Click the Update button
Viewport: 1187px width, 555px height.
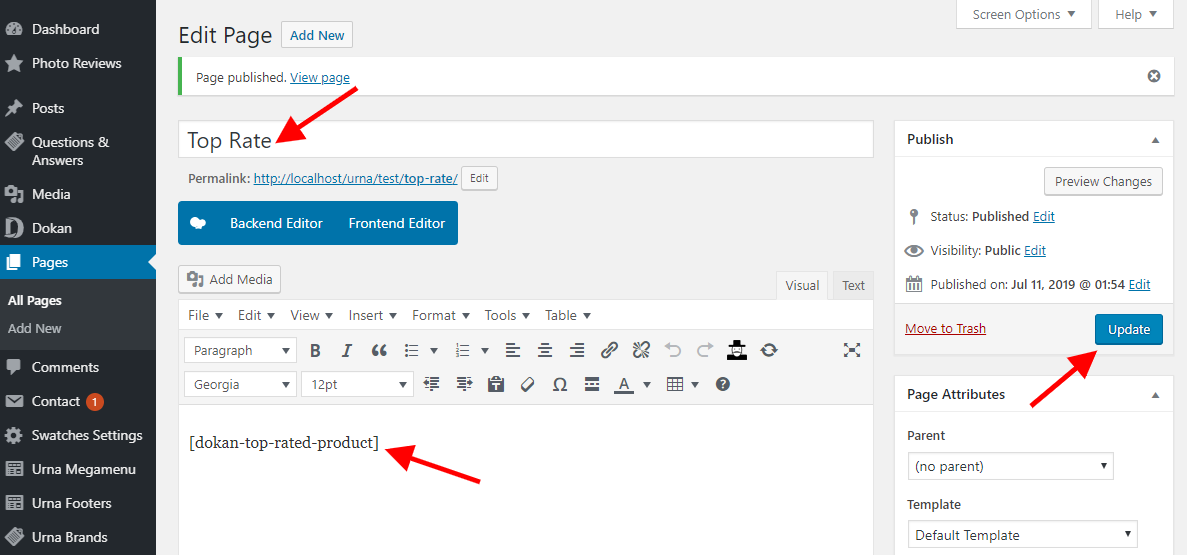click(x=1129, y=329)
